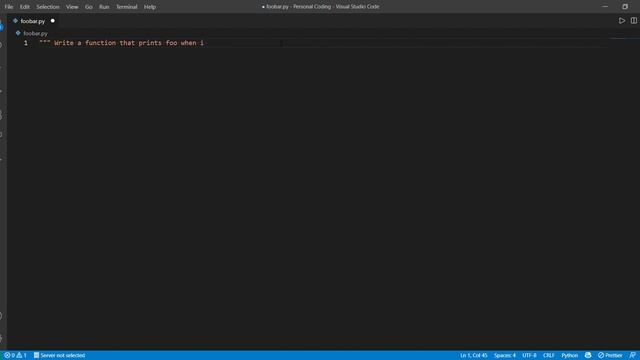The image size is (640, 360).
Task: Run the Python file with play icon
Action: tap(621, 20)
